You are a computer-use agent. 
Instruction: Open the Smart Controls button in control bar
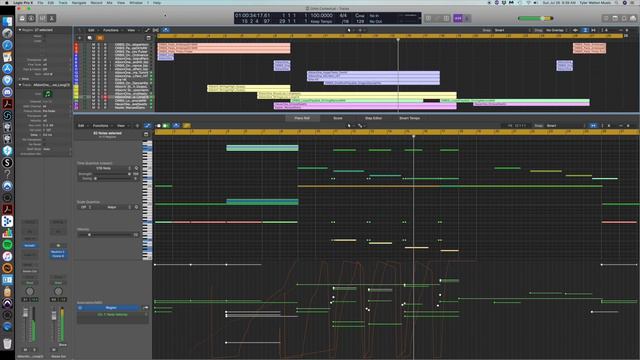point(42,18)
